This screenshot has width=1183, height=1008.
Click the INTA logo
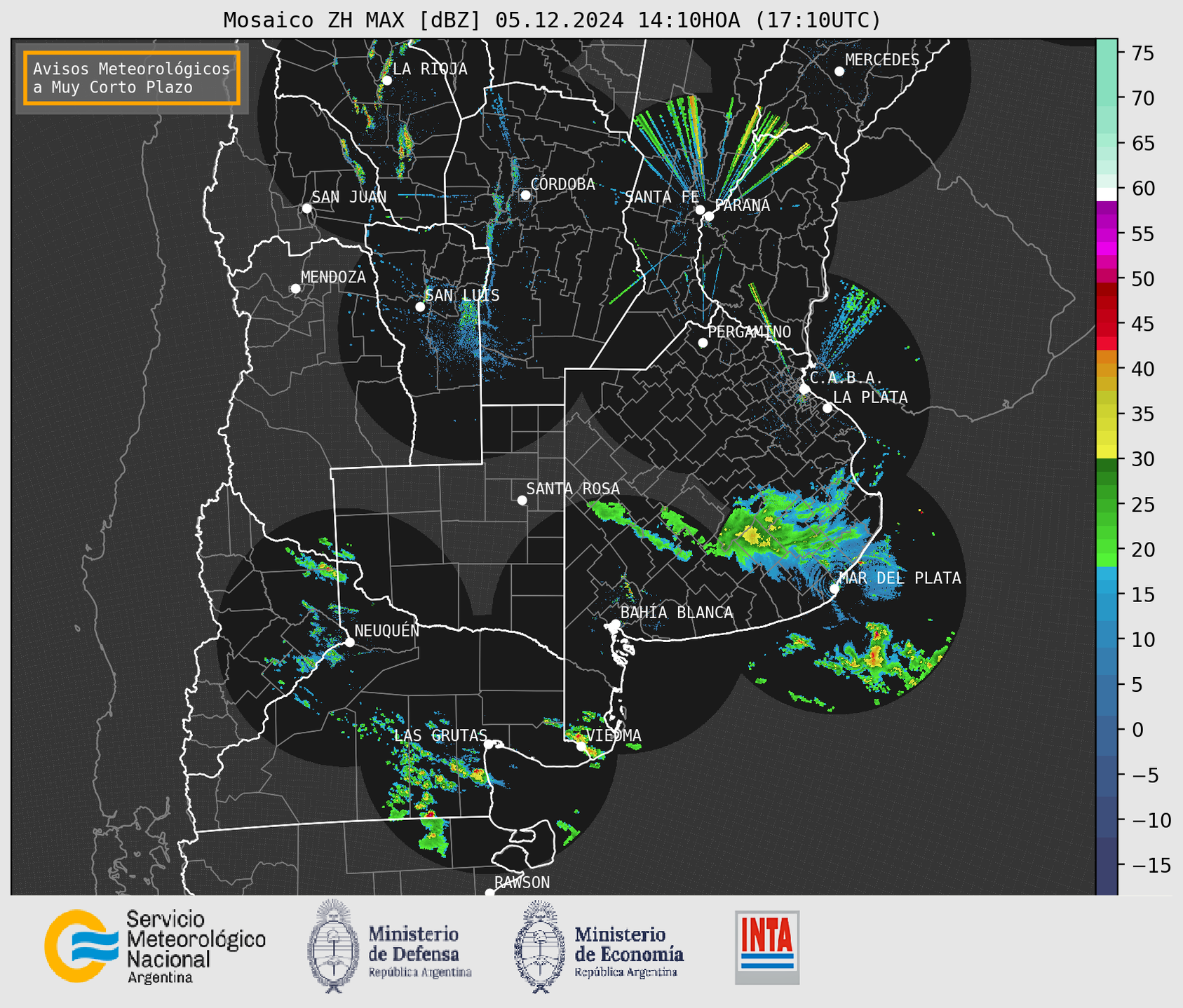[767, 947]
